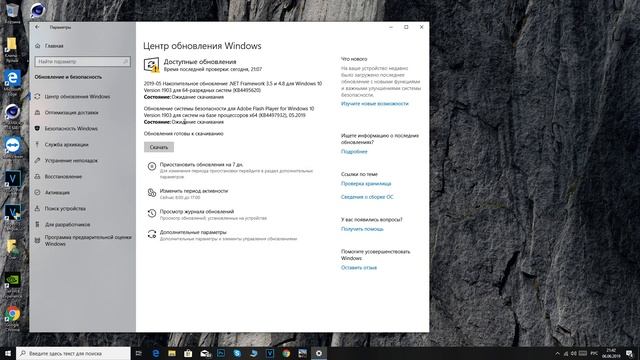Open the taskbar clock and date
This screenshot has width=640, height=360.
pyautogui.click(x=611, y=353)
